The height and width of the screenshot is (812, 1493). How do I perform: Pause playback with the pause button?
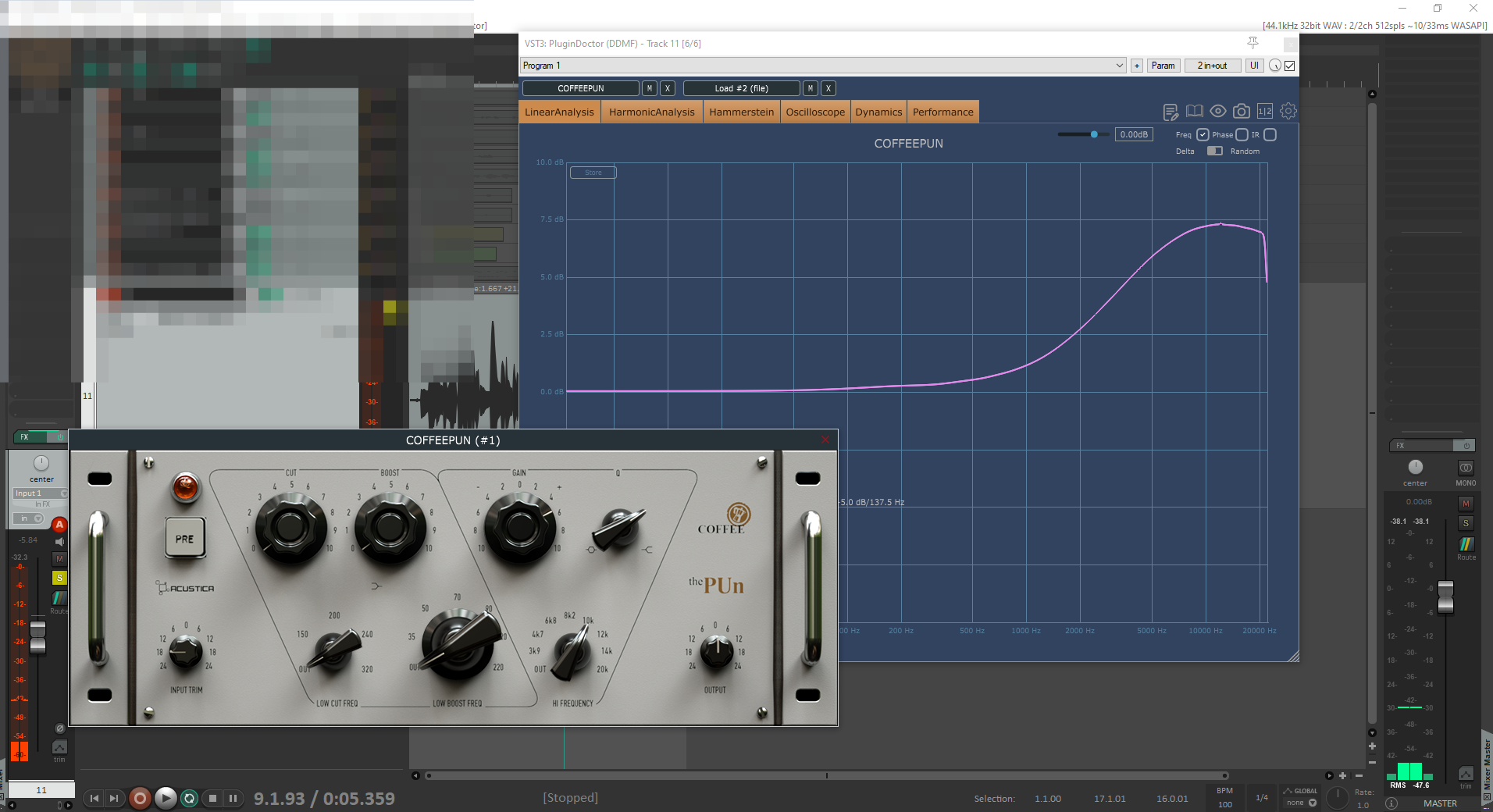click(233, 798)
